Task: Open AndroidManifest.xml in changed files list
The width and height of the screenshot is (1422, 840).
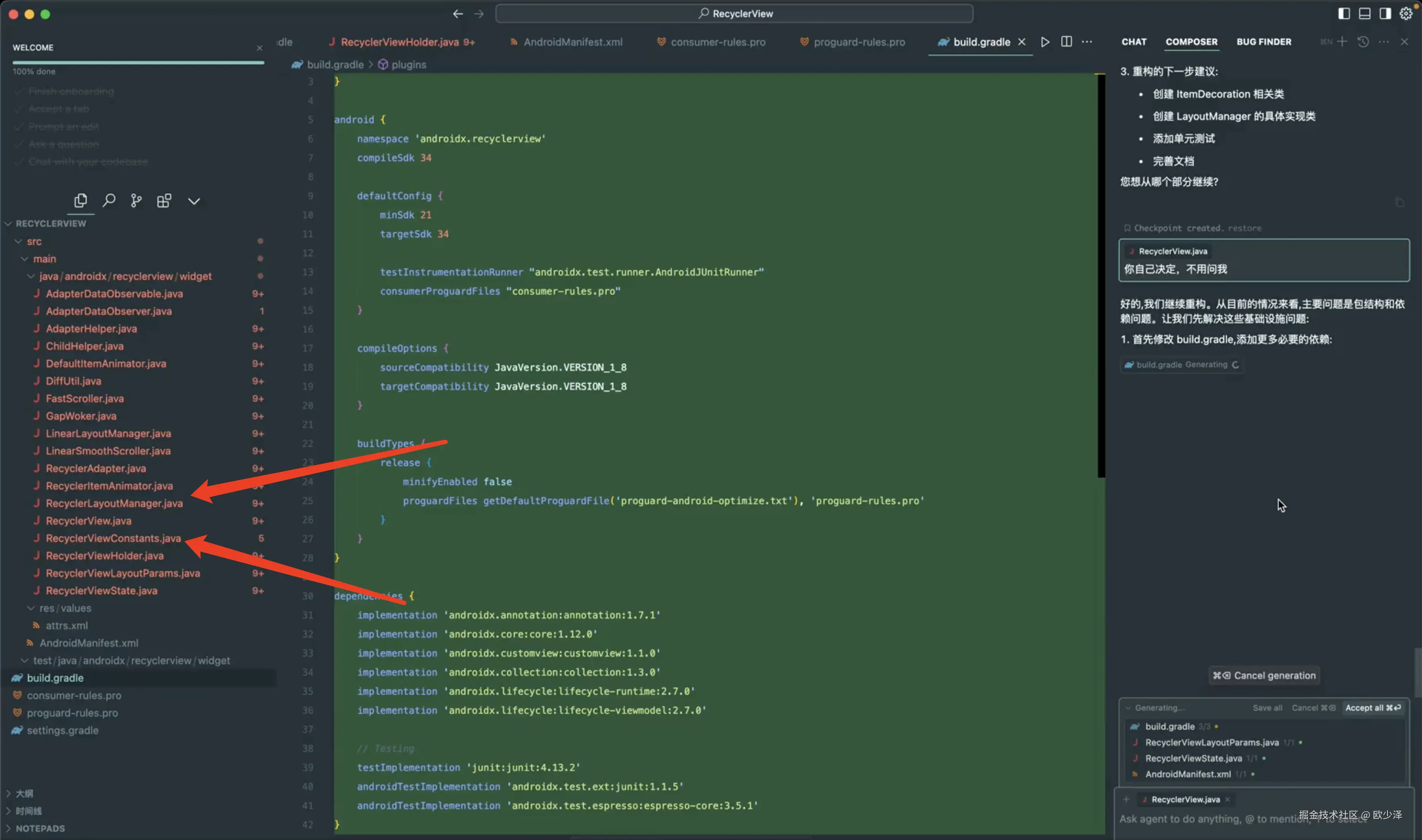Action: (1188, 774)
